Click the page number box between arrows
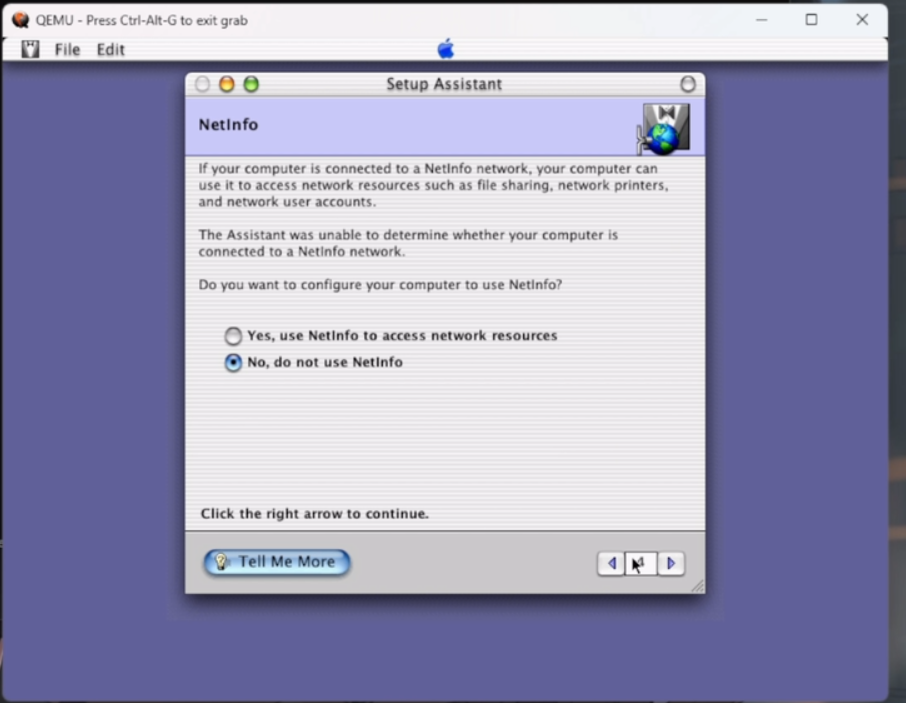Image resolution: width=906 pixels, height=703 pixels. pyautogui.click(x=641, y=564)
